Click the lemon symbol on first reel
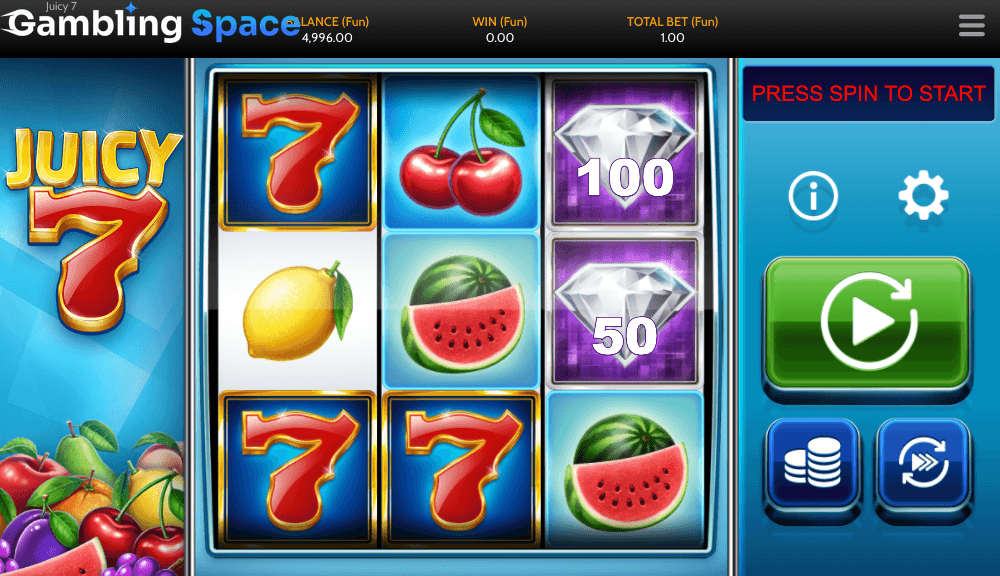The width and height of the screenshot is (1000, 576). coord(297,311)
